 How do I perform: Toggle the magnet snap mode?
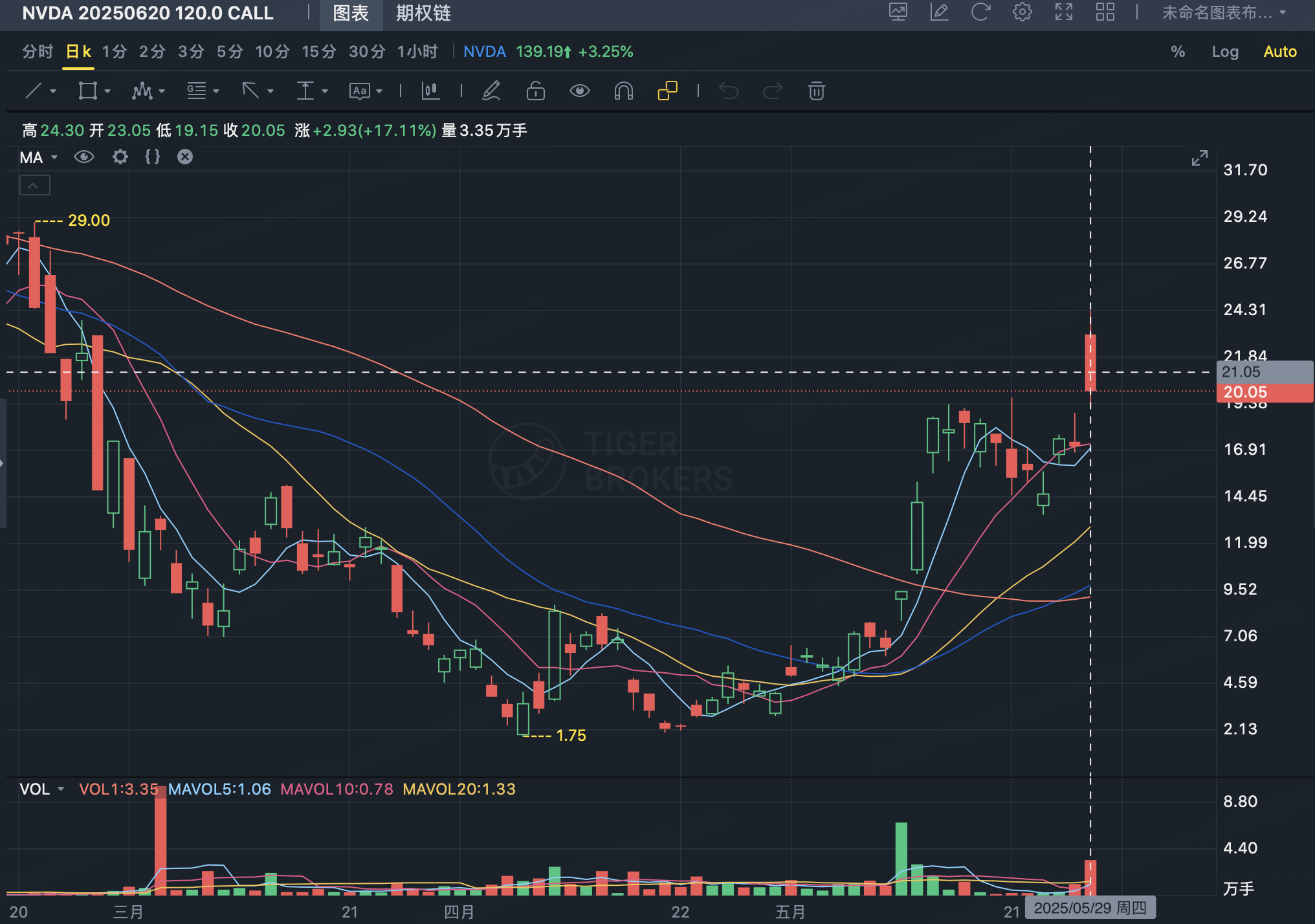pos(623,91)
